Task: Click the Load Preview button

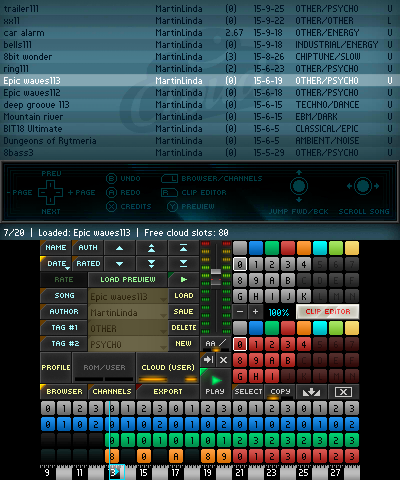Action: point(128,280)
